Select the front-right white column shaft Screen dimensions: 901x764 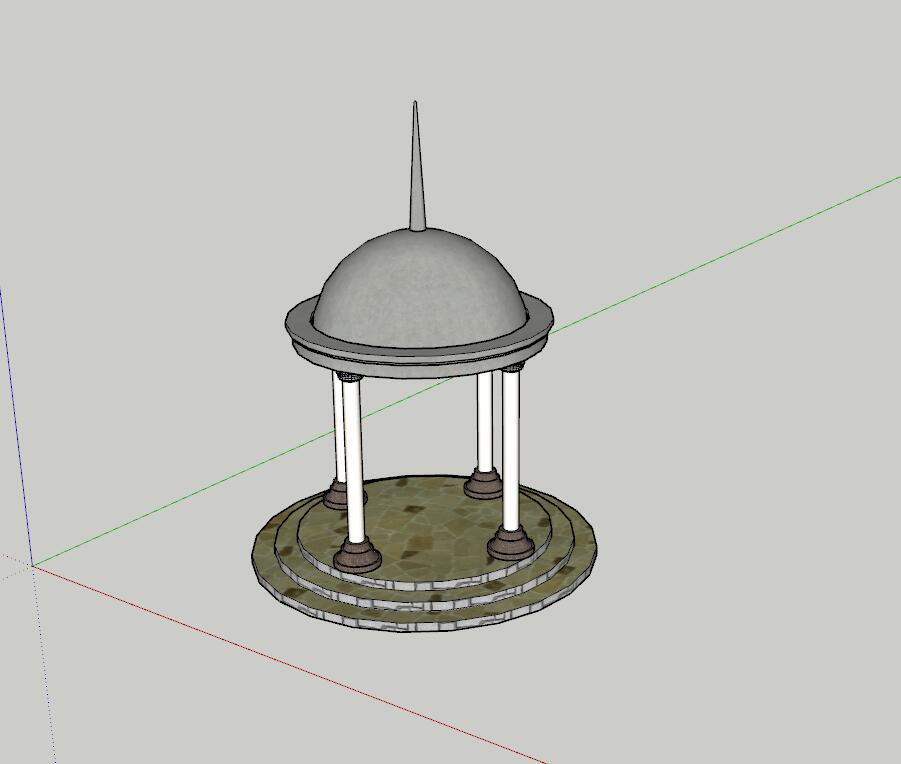tap(511, 450)
